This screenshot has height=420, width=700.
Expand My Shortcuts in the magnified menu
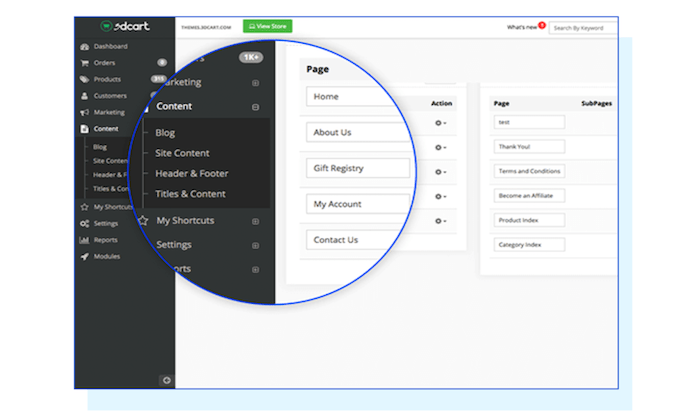(255, 221)
